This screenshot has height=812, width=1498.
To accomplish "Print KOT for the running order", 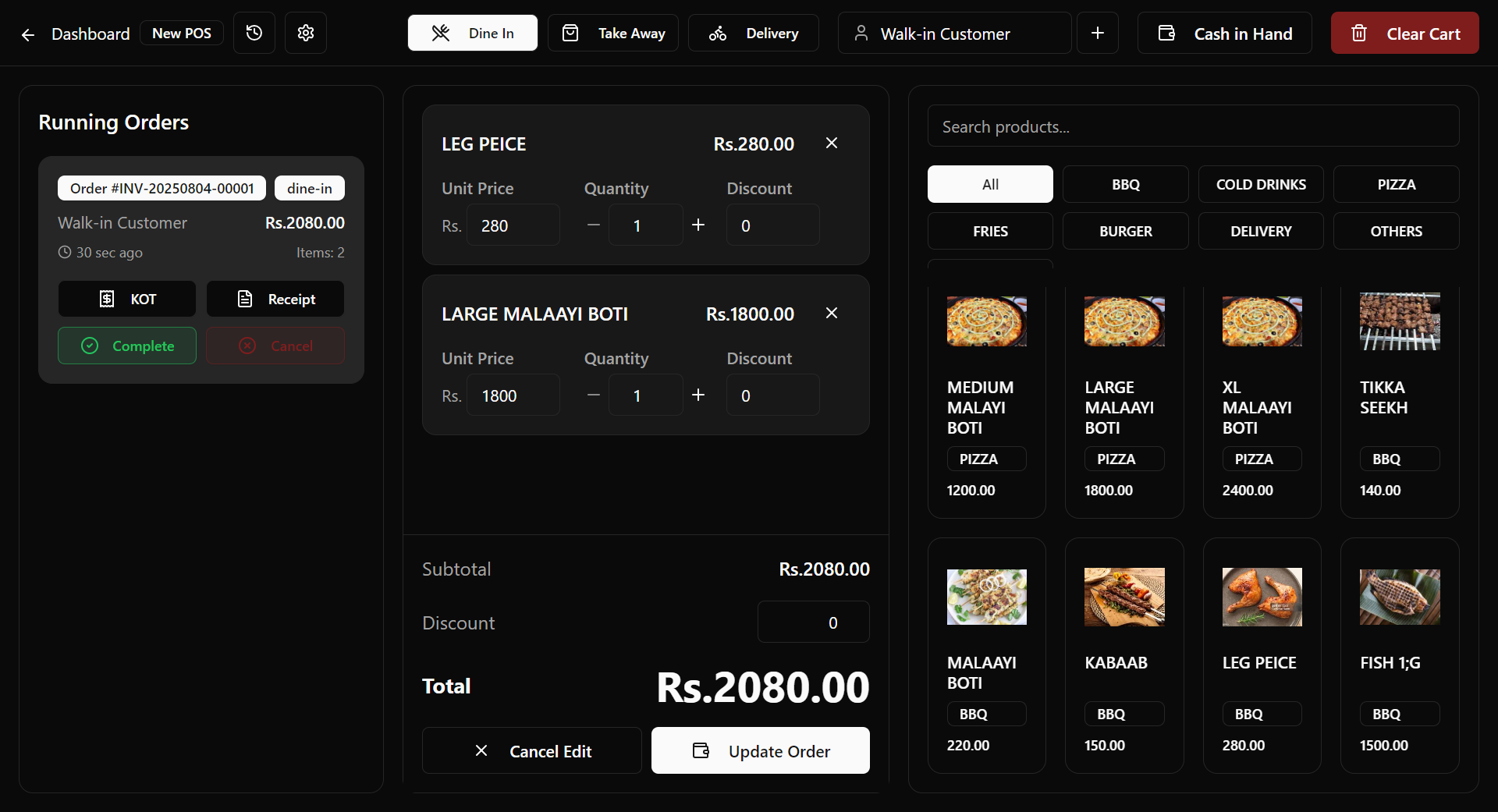I will coord(127,299).
